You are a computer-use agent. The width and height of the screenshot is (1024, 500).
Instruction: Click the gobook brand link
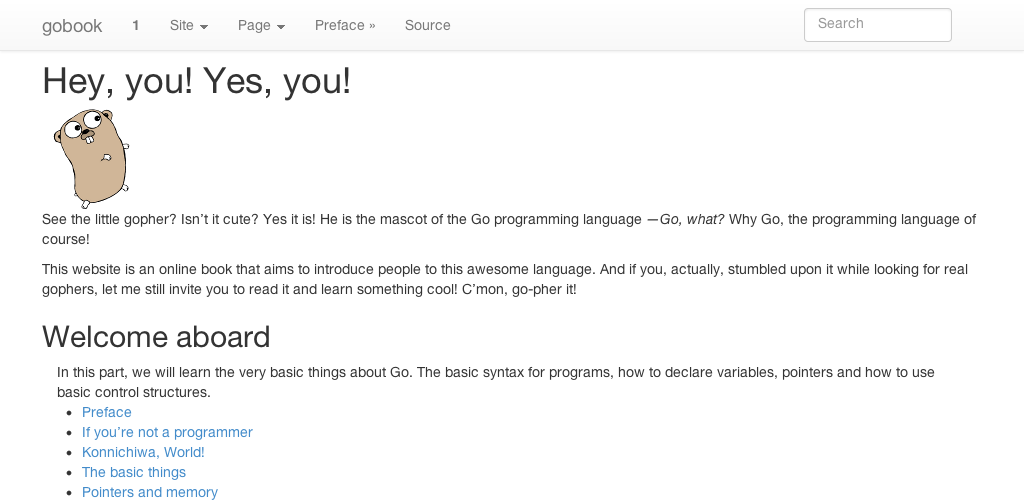[72, 26]
